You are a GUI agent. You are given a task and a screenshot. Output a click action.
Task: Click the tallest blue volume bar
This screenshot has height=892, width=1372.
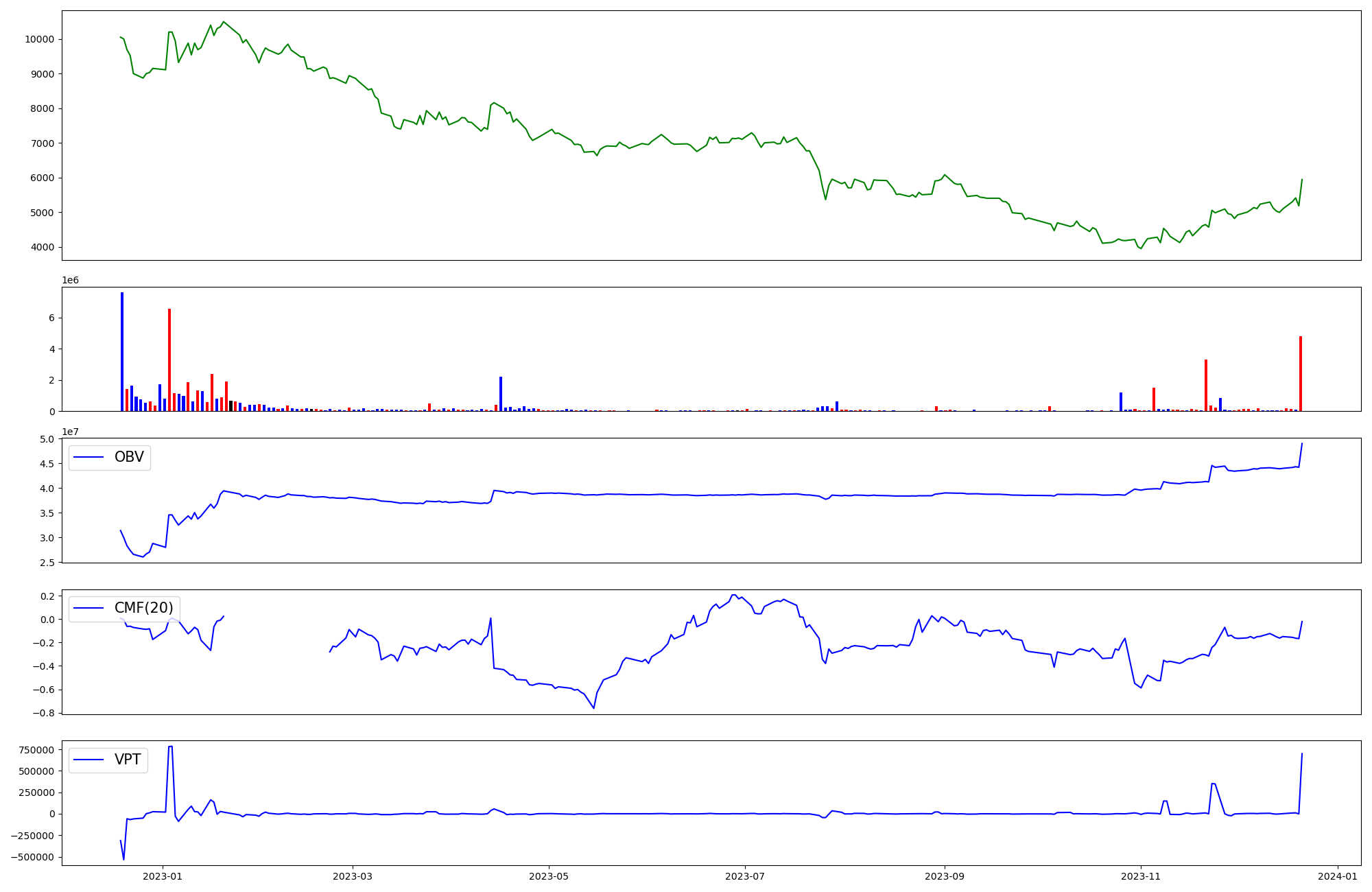tap(122, 351)
